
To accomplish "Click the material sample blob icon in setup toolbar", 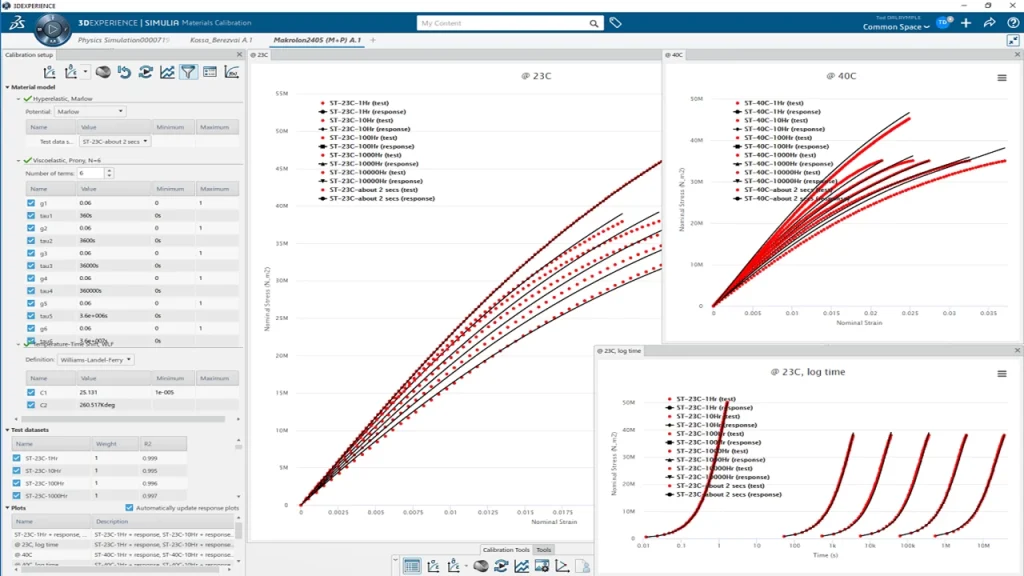I will point(103,72).
